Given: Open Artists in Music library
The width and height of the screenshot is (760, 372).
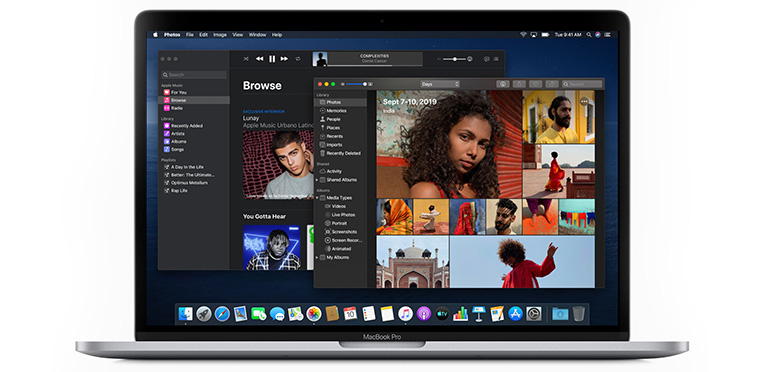Looking at the screenshot, I should click(x=194, y=133).
